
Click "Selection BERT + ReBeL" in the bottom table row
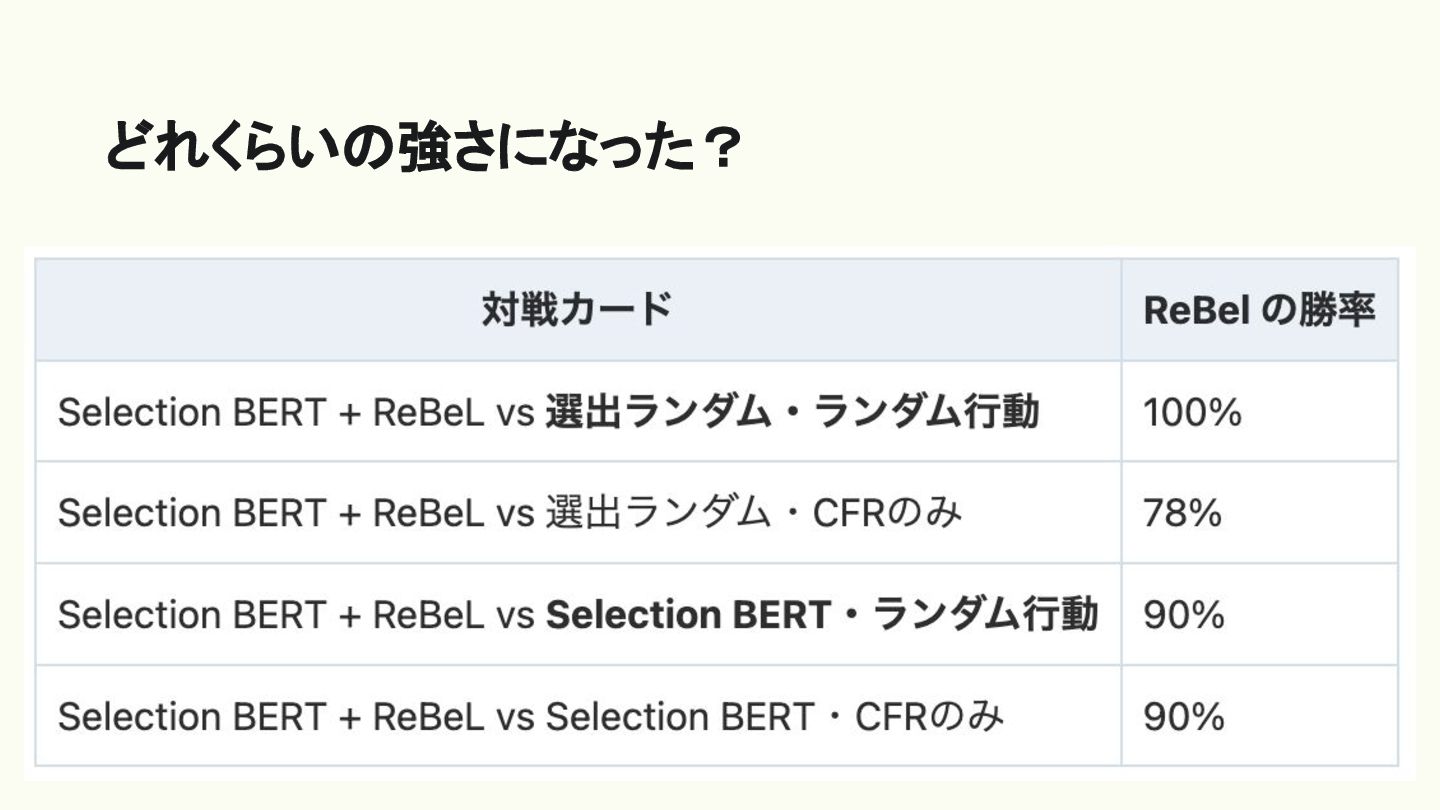click(x=270, y=716)
